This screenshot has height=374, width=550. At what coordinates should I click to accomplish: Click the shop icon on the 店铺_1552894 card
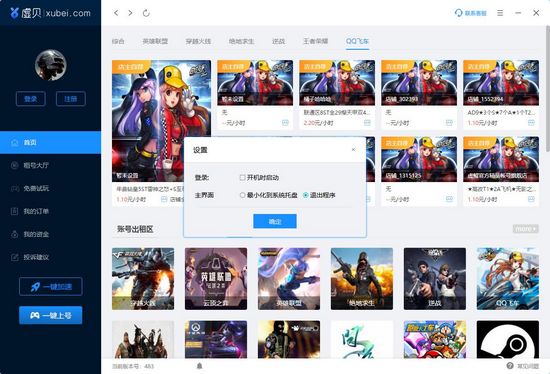tap(531, 122)
